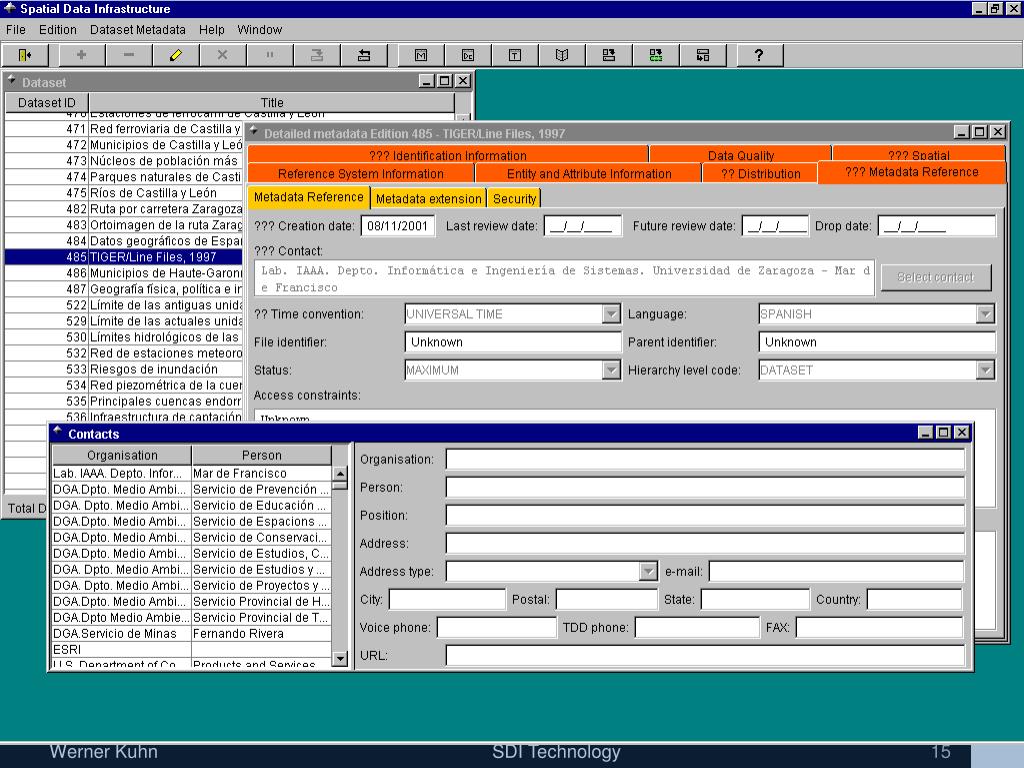The height and width of the screenshot is (768, 1024).
Task: Select Servicio de Educación contact row
Action: coord(191,505)
